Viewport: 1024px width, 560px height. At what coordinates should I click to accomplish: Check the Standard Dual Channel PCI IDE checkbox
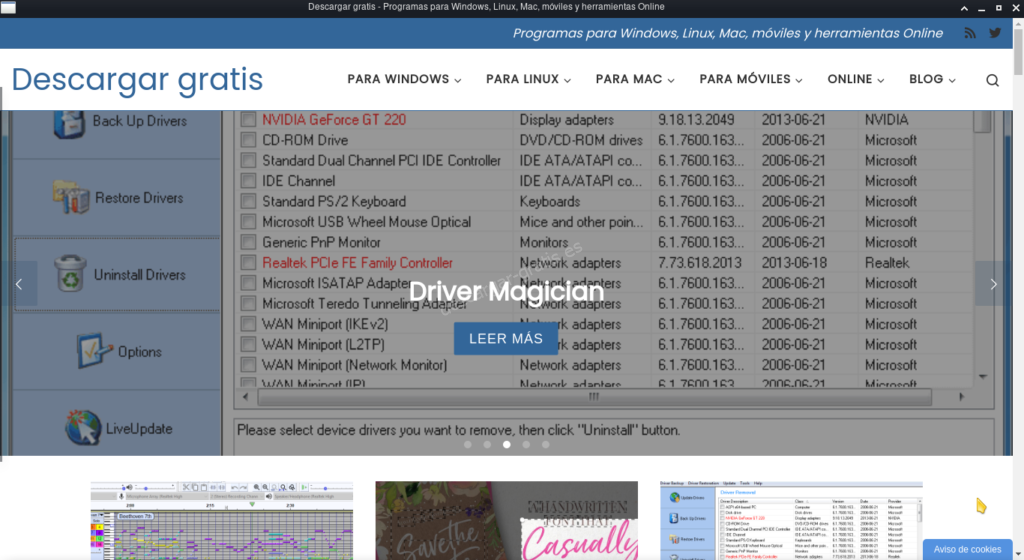(248, 160)
